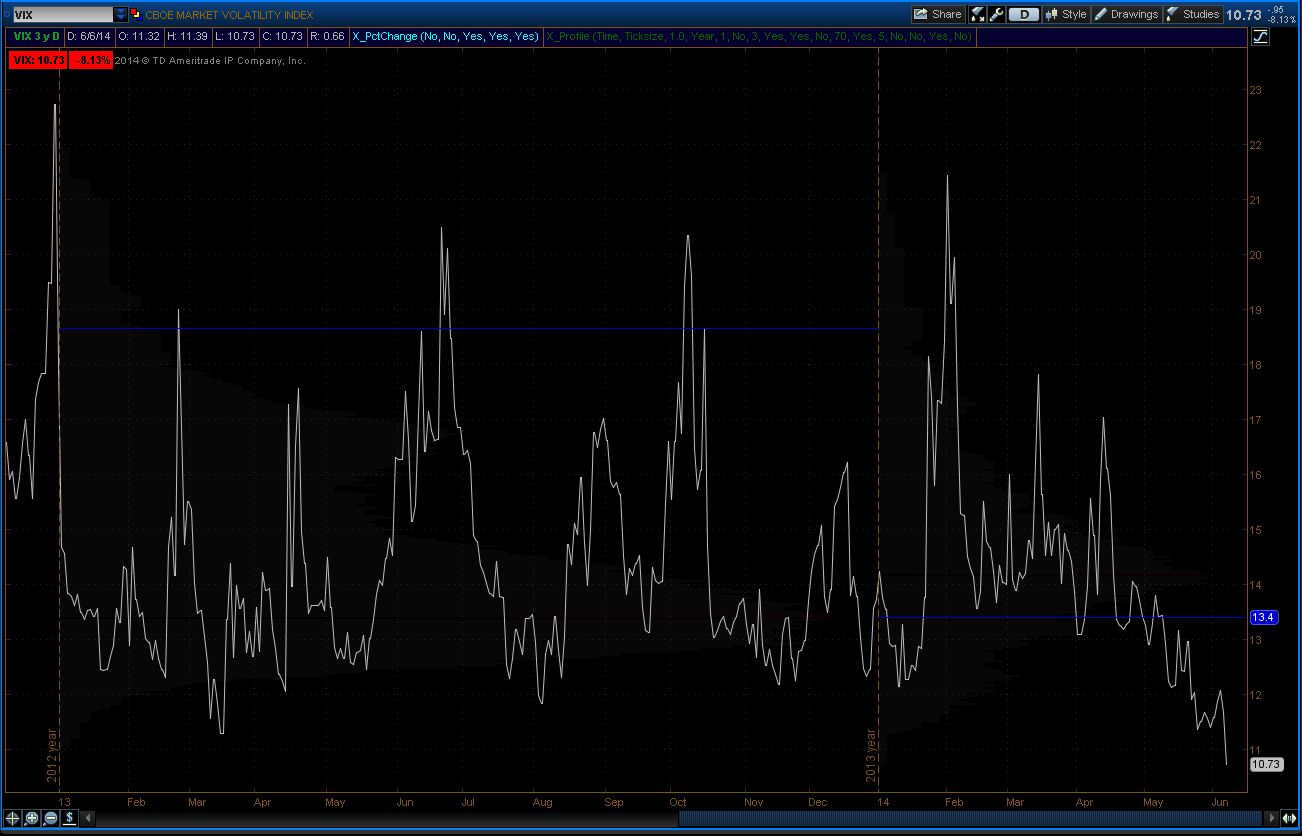Click the small circle left of VIX field
The image size is (1302, 836).
(x=5, y=15)
